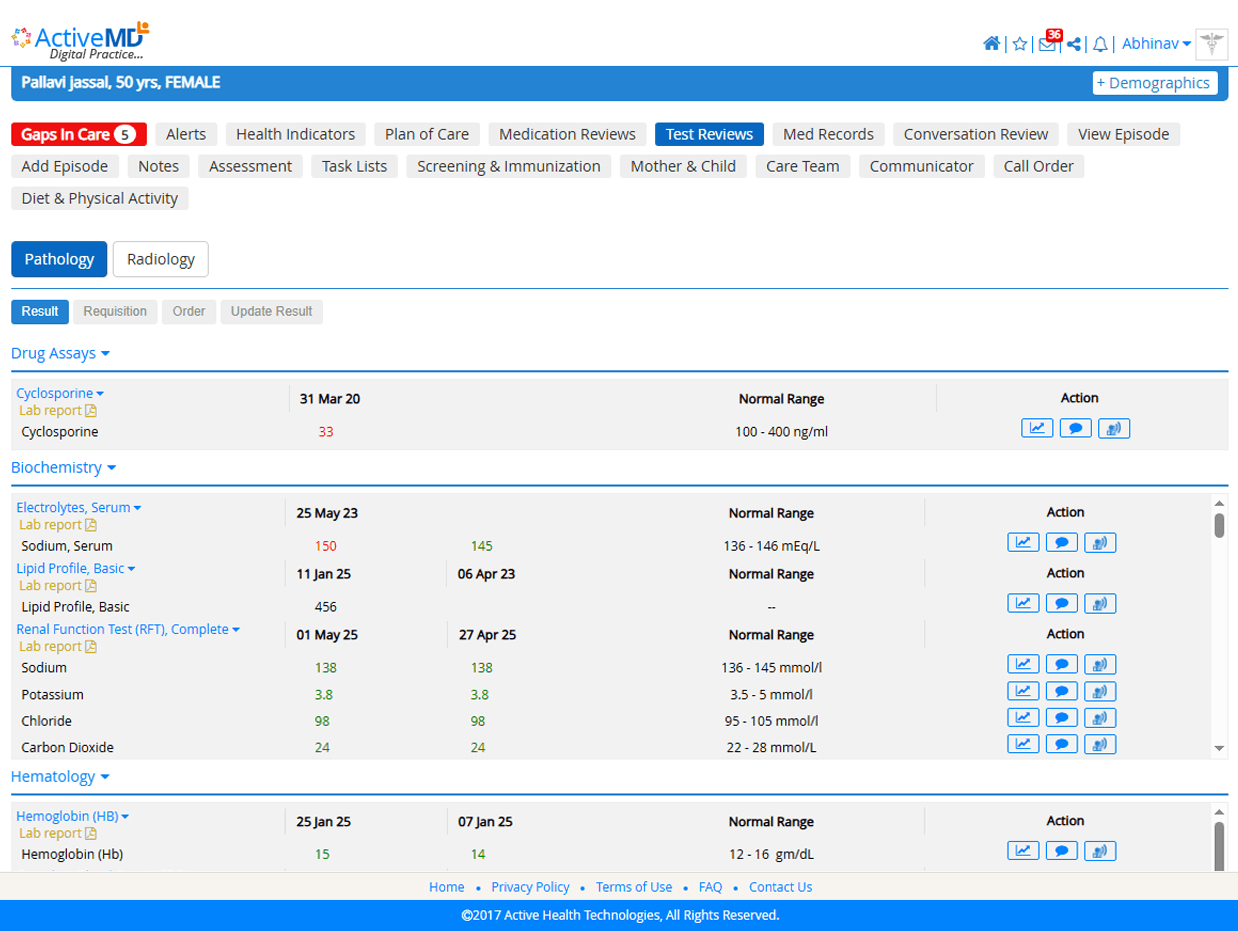Viewport: 1238px width, 931px height.
Task: Switch to the Radiology tab
Action: click(x=161, y=259)
